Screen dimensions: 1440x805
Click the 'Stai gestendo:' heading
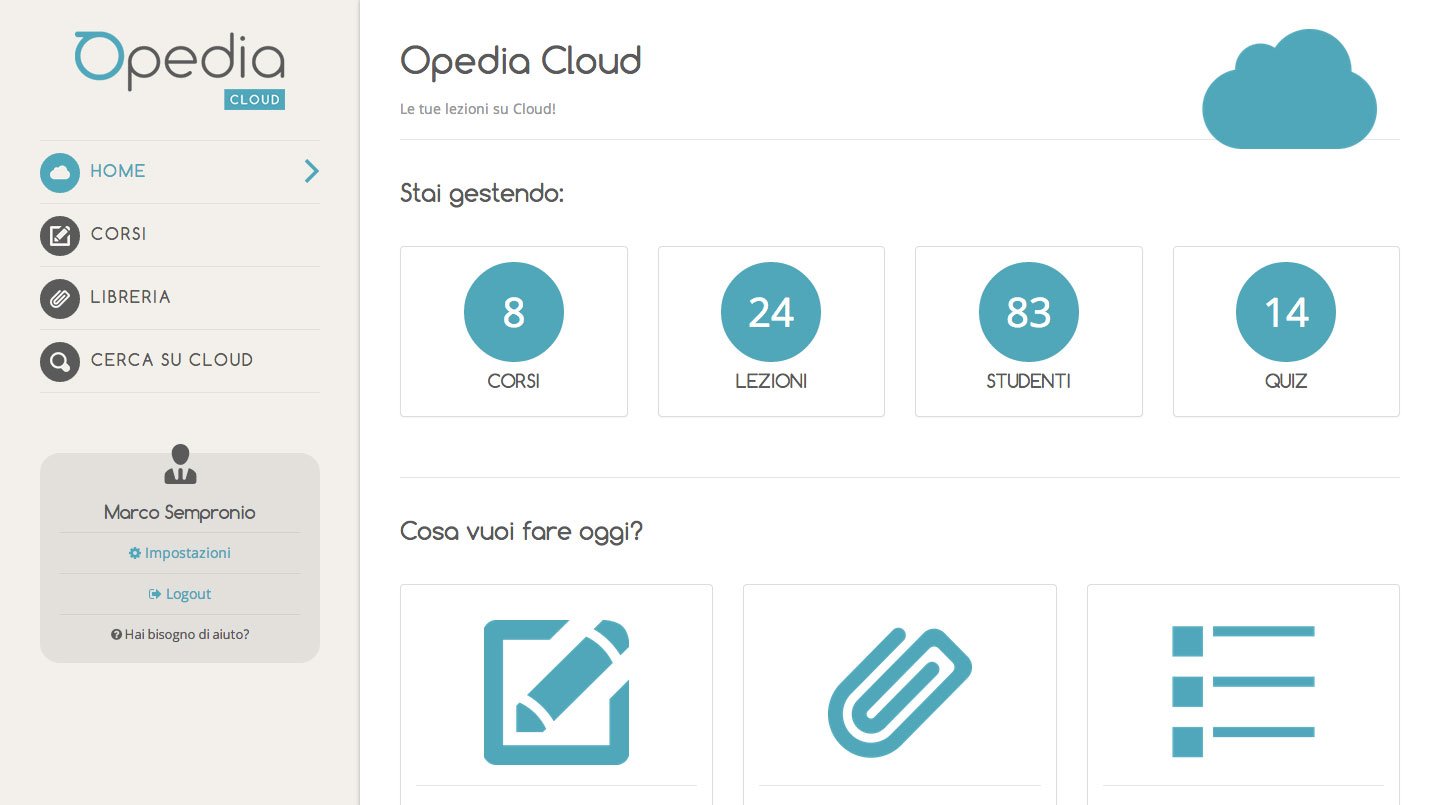(482, 194)
